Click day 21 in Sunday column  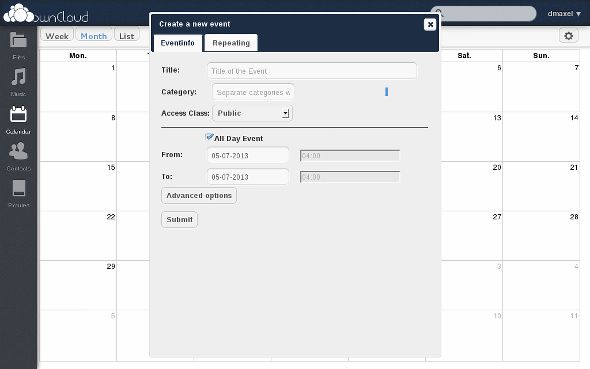pos(541,186)
